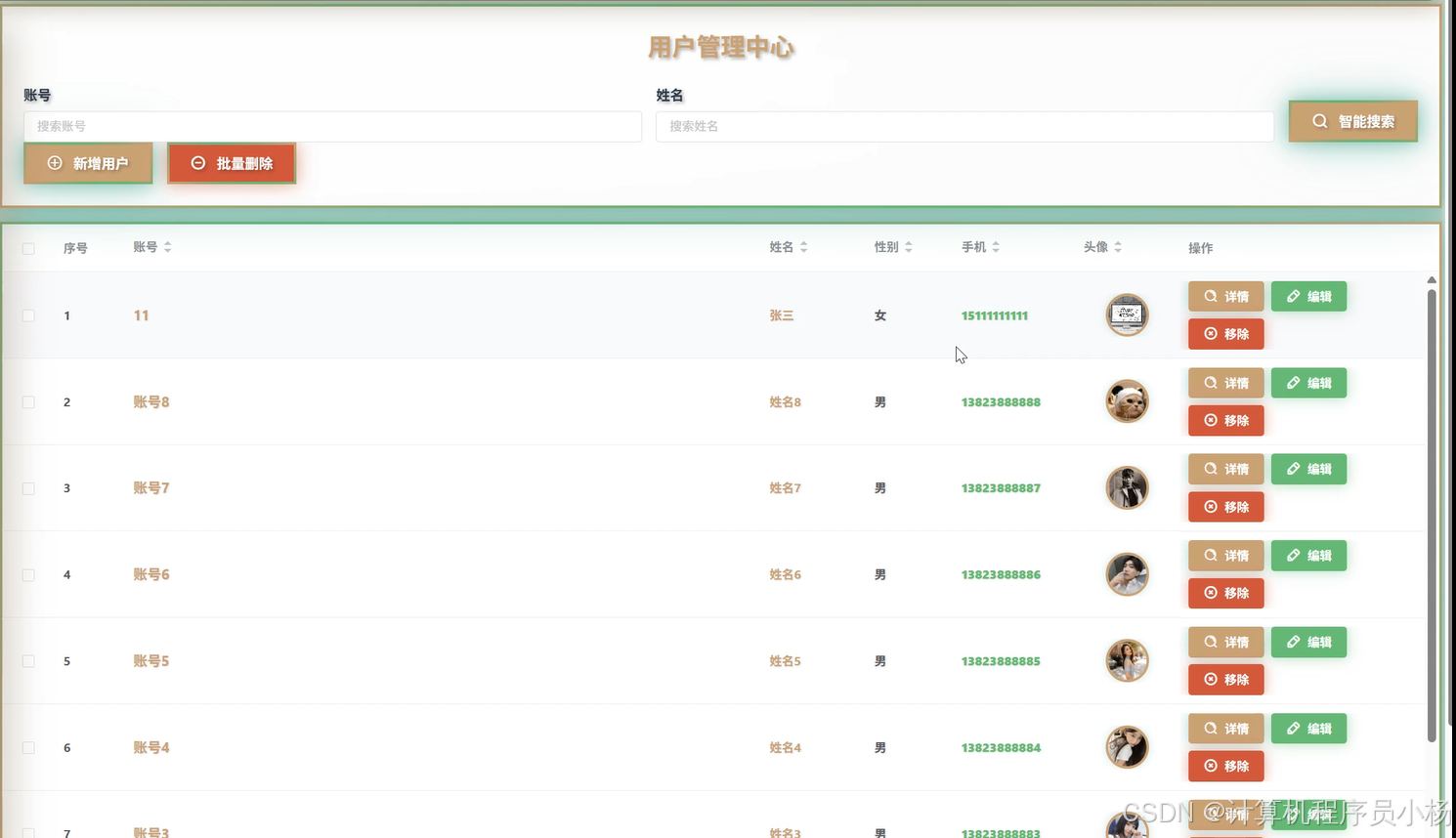
Task: Toggle the select-all checkbox in table header
Action: coord(28,248)
